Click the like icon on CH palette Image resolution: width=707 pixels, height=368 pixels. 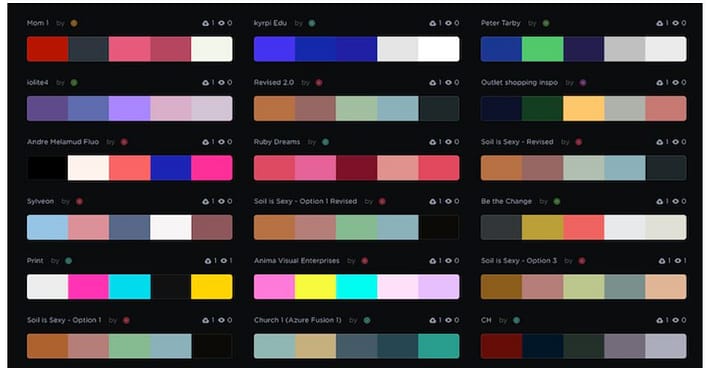(x=660, y=320)
